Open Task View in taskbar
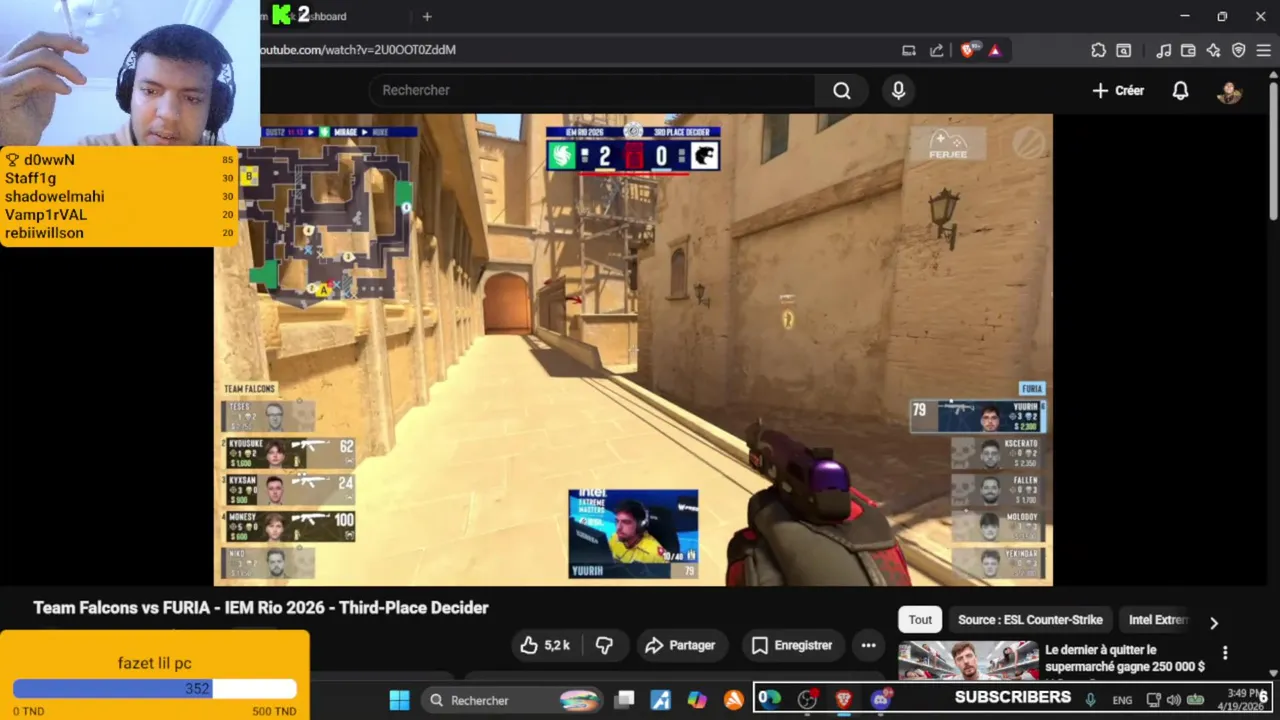The image size is (1280, 720). coord(624,700)
